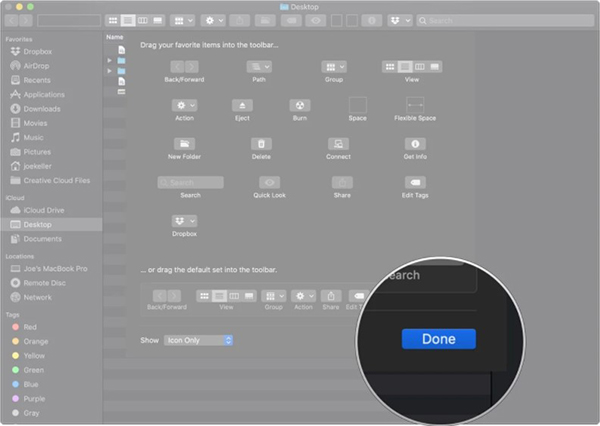Expand the upper folder's disclosure triangle
Screen dimensions: 600x426
pyautogui.click(x=109, y=60)
